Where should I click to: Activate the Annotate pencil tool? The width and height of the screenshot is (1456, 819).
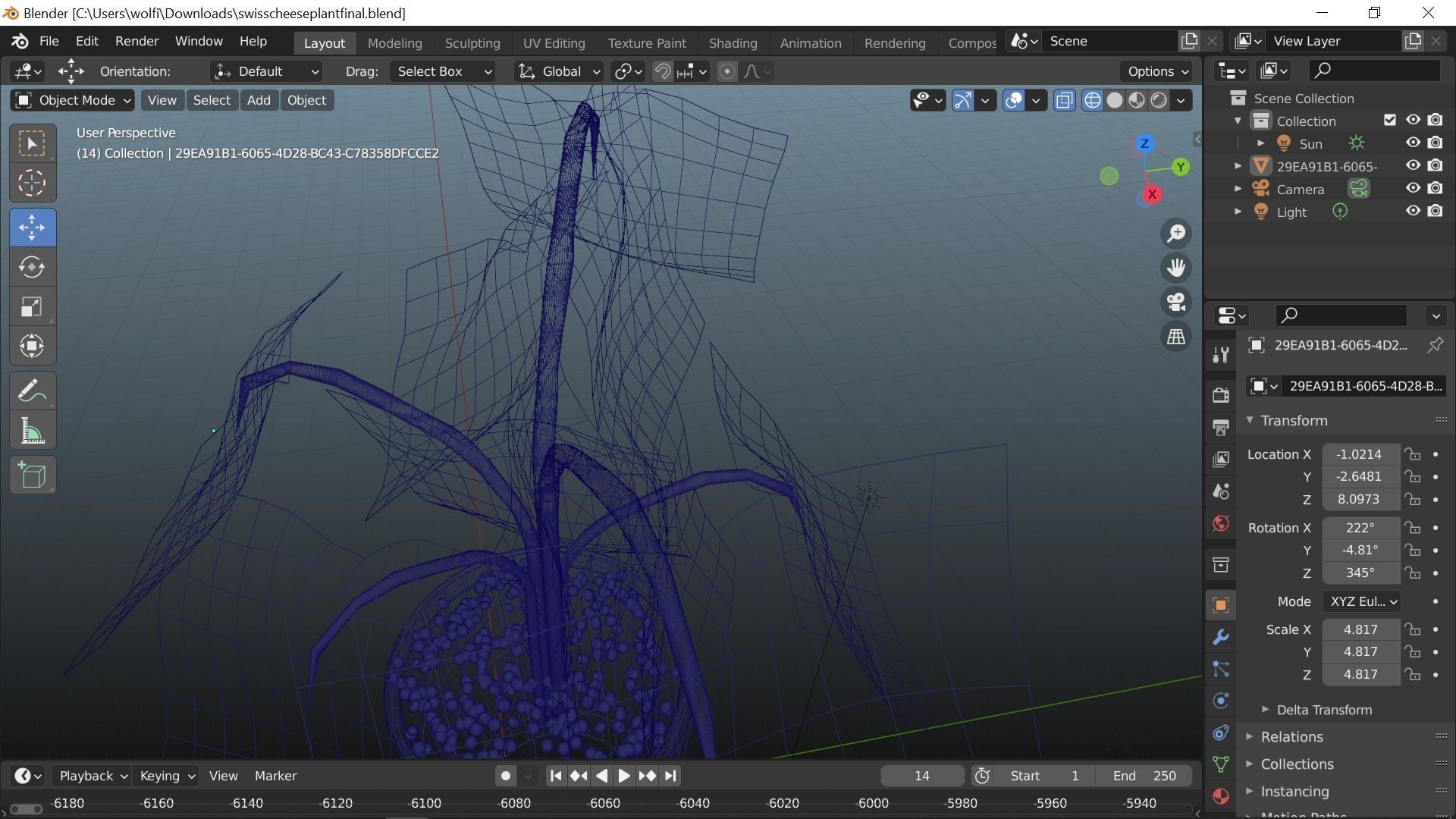[32, 391]
